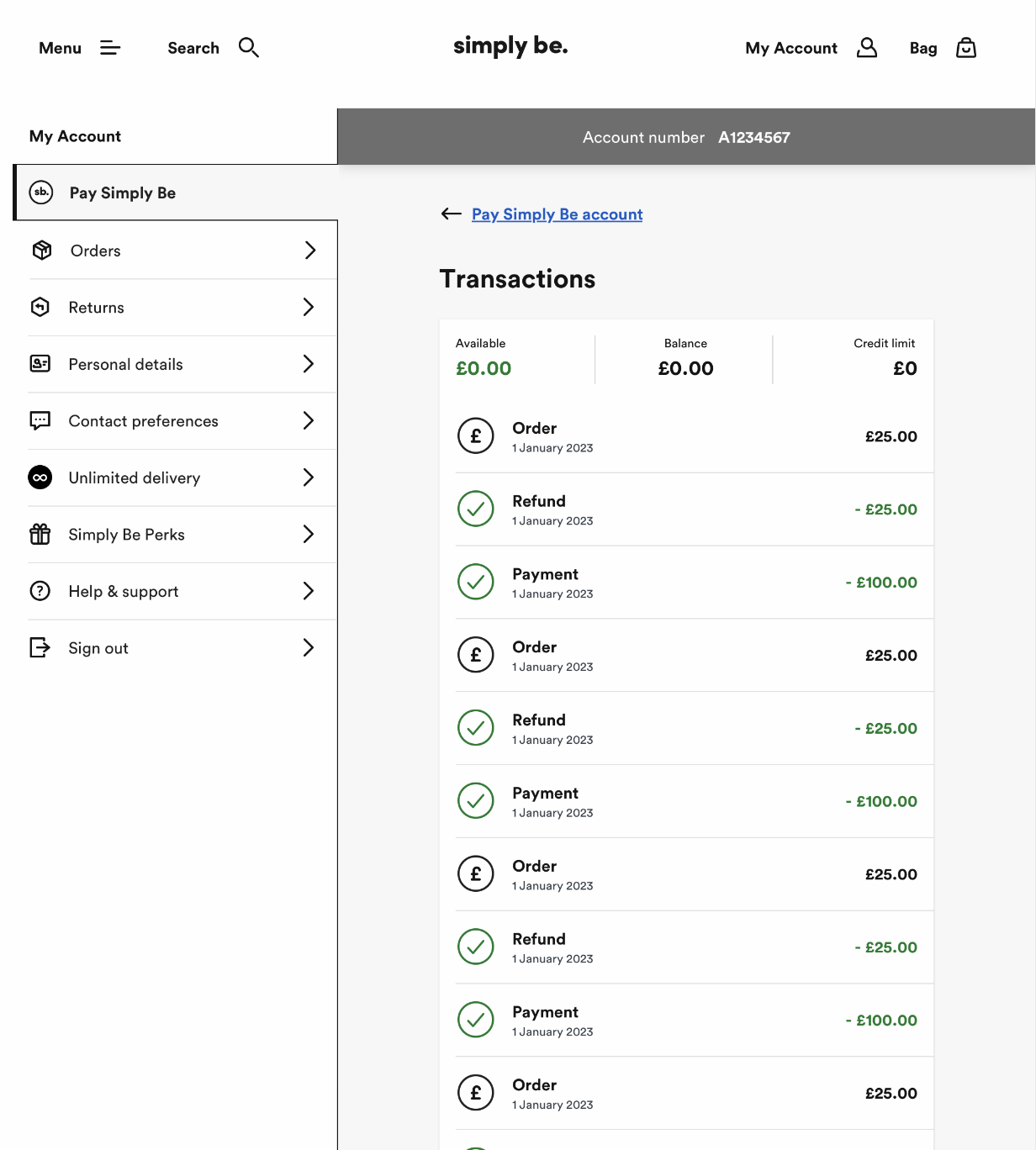1036x1150 pixels.
Task: Expand the Orders chevron
Action: (x=309, y=251)
